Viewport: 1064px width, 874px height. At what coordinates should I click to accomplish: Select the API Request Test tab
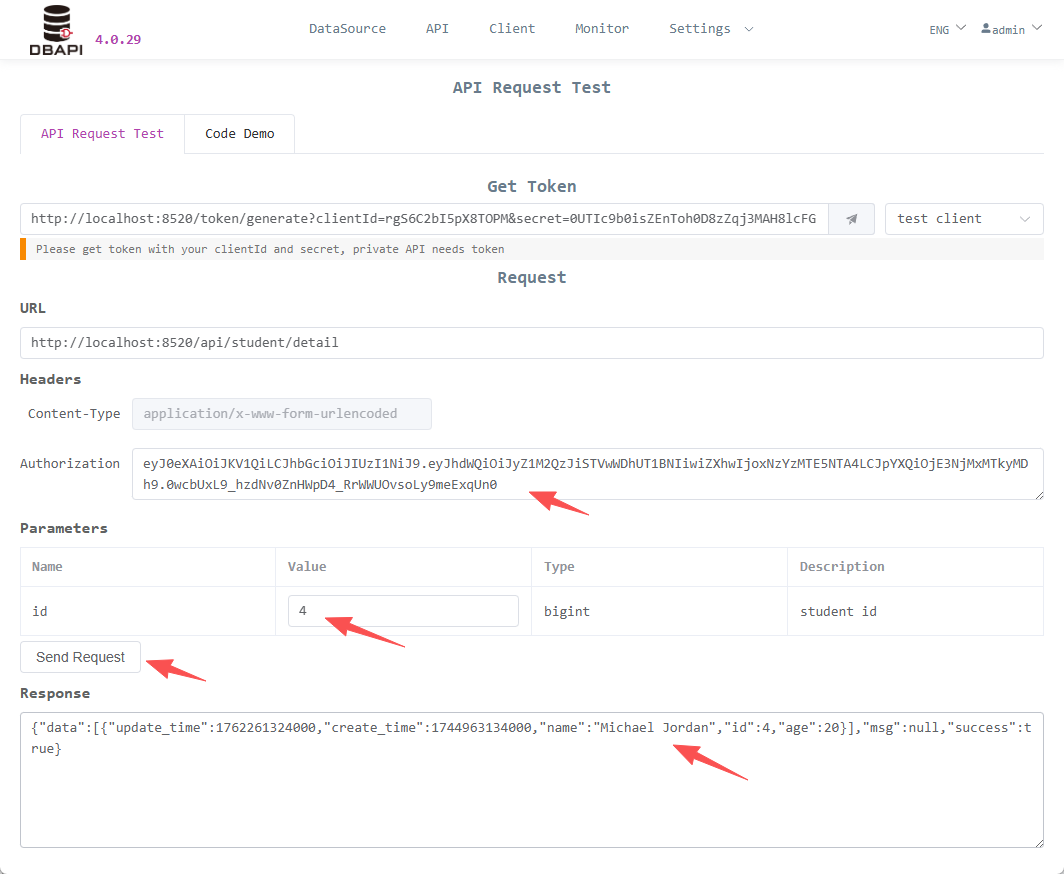tap(101, 133)
